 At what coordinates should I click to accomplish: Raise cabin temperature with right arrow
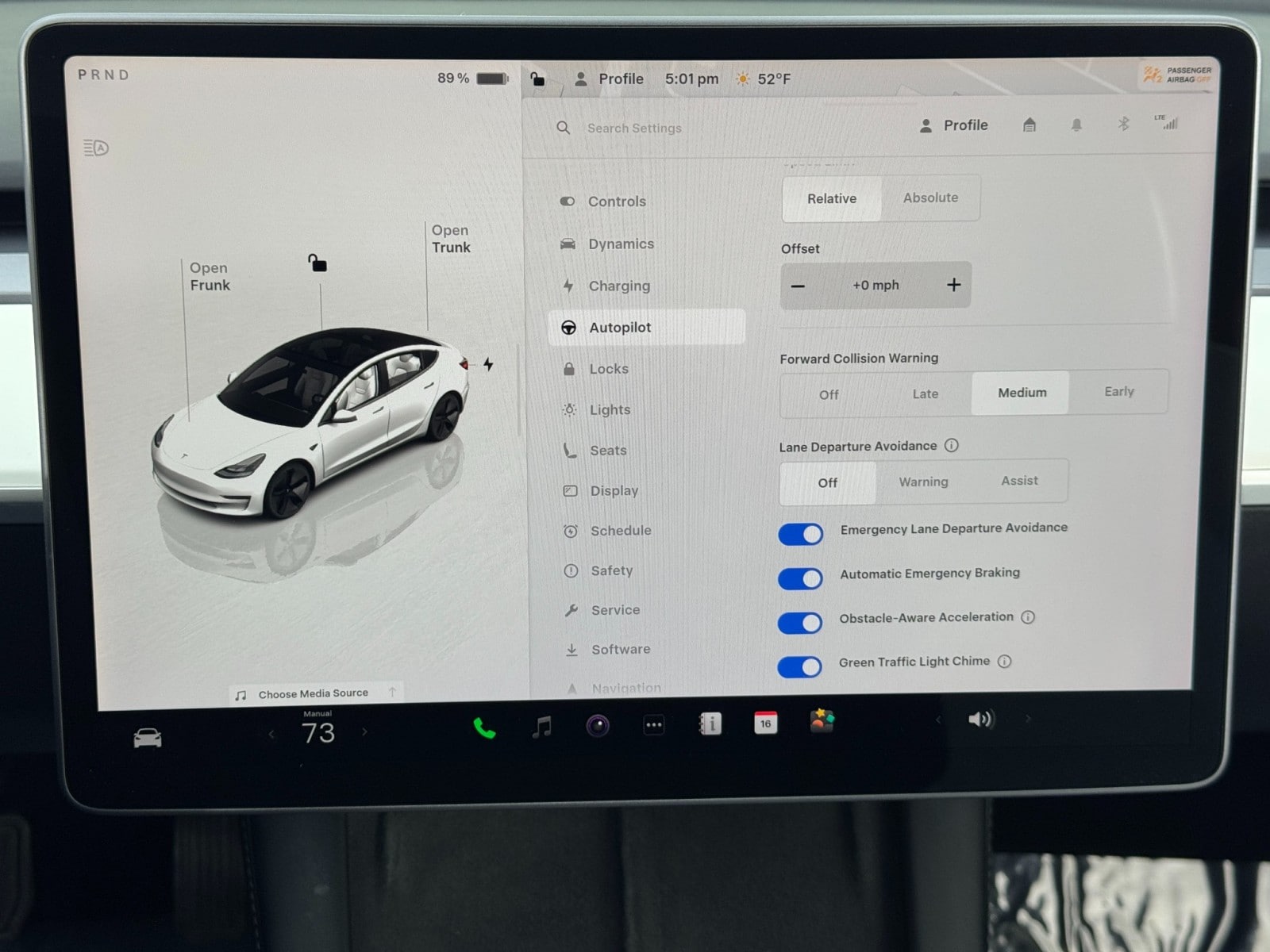364,732
